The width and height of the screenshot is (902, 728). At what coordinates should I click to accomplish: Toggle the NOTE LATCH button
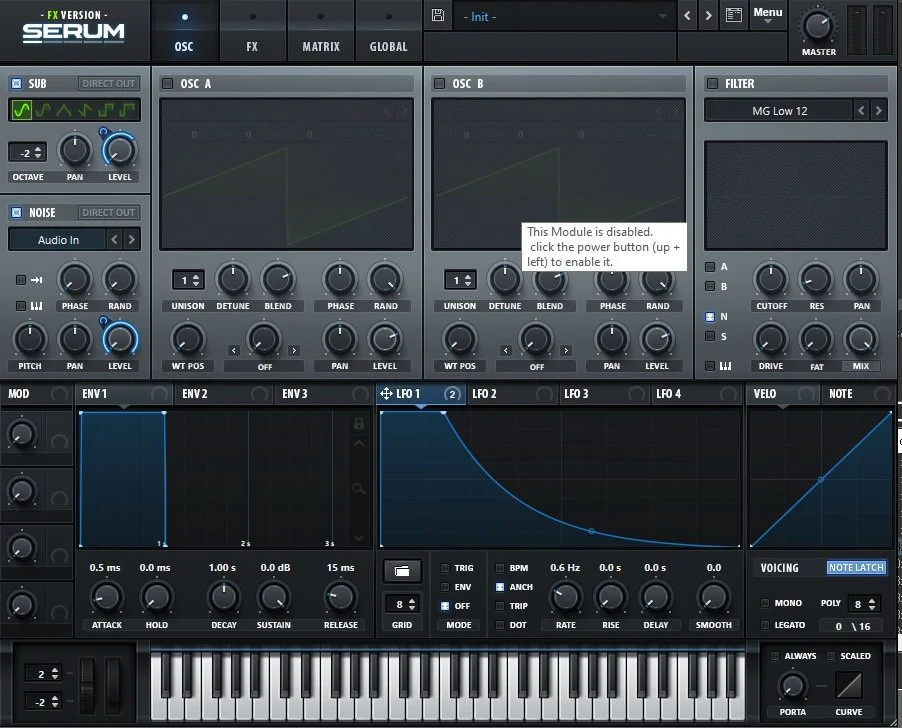[856, 568]
